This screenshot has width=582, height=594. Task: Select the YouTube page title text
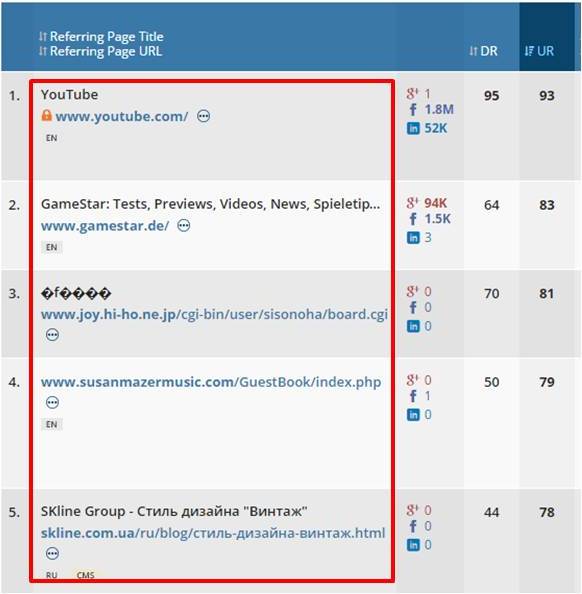tap(69, 95)
